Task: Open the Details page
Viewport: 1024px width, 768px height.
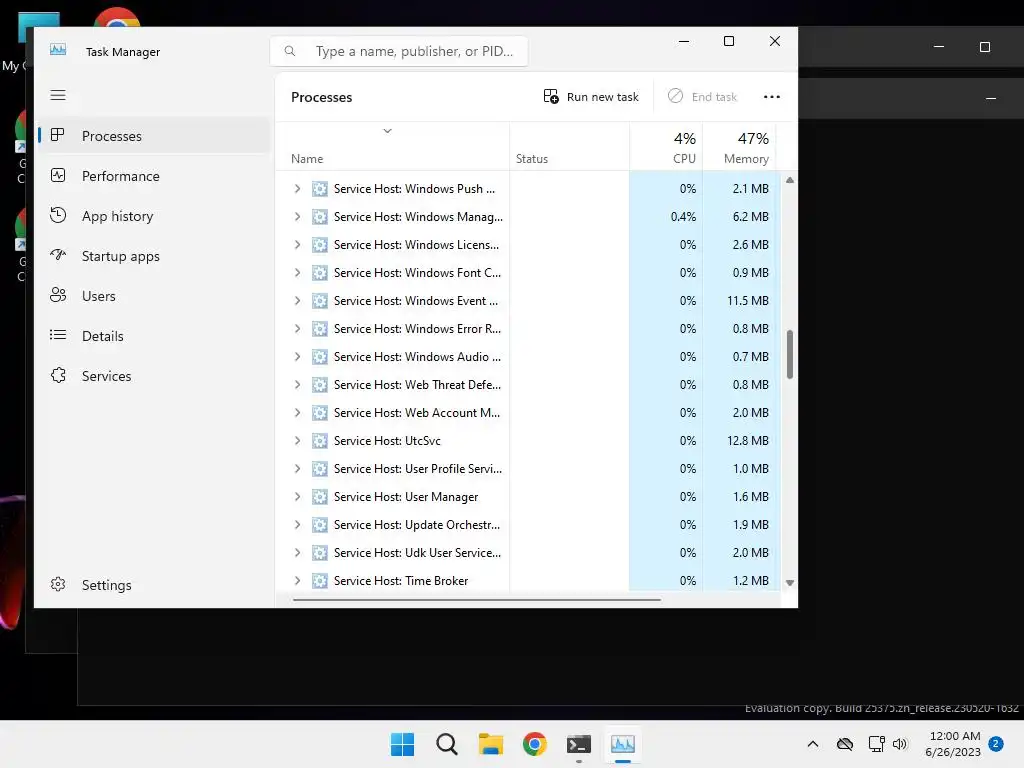Action: point(155,336)
